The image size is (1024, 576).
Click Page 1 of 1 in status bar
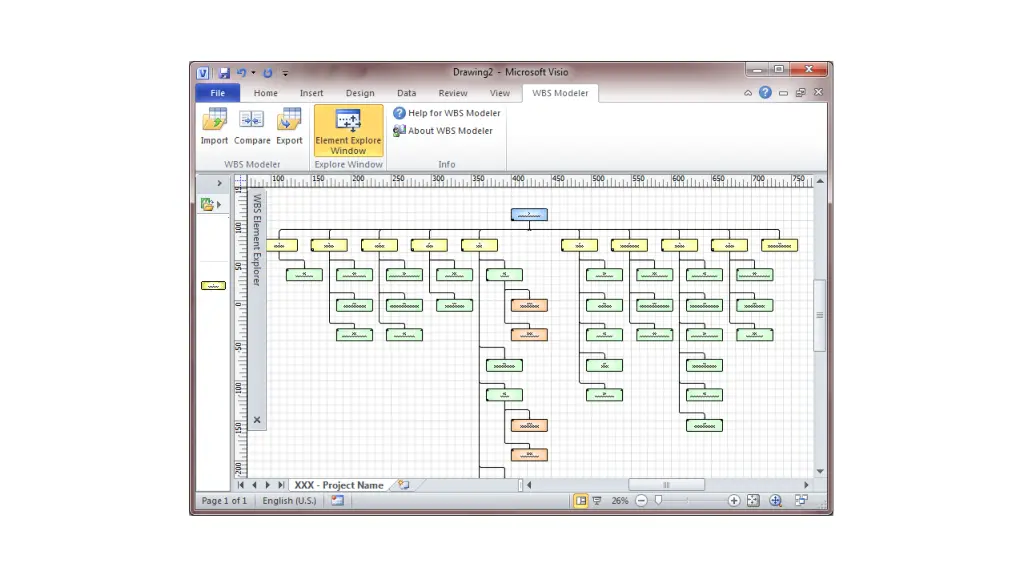pos(224,501)
